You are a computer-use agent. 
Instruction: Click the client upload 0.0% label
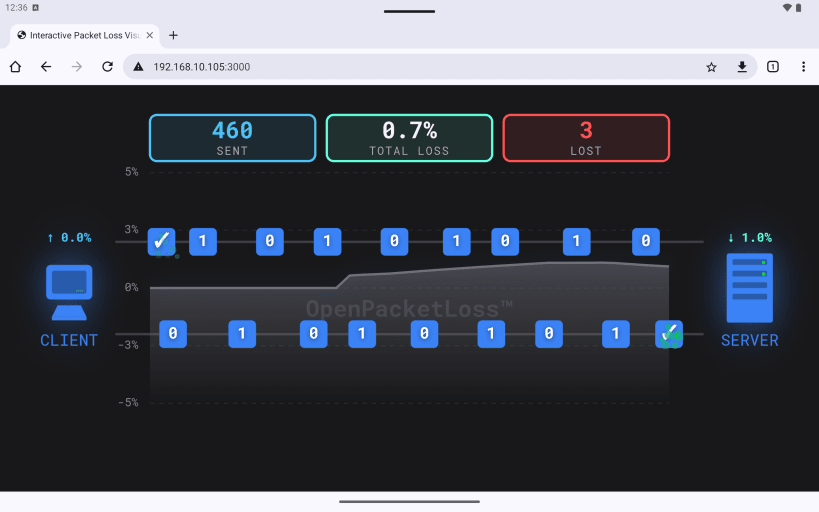(69, 238)
